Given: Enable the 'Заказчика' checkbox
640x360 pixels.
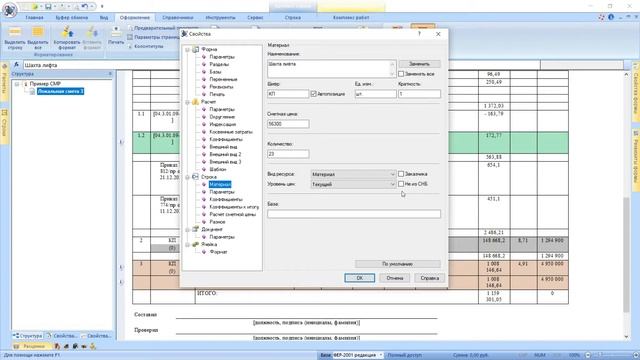Looking at the screenshot, I should pyautogui.click(x=401, y=174).
